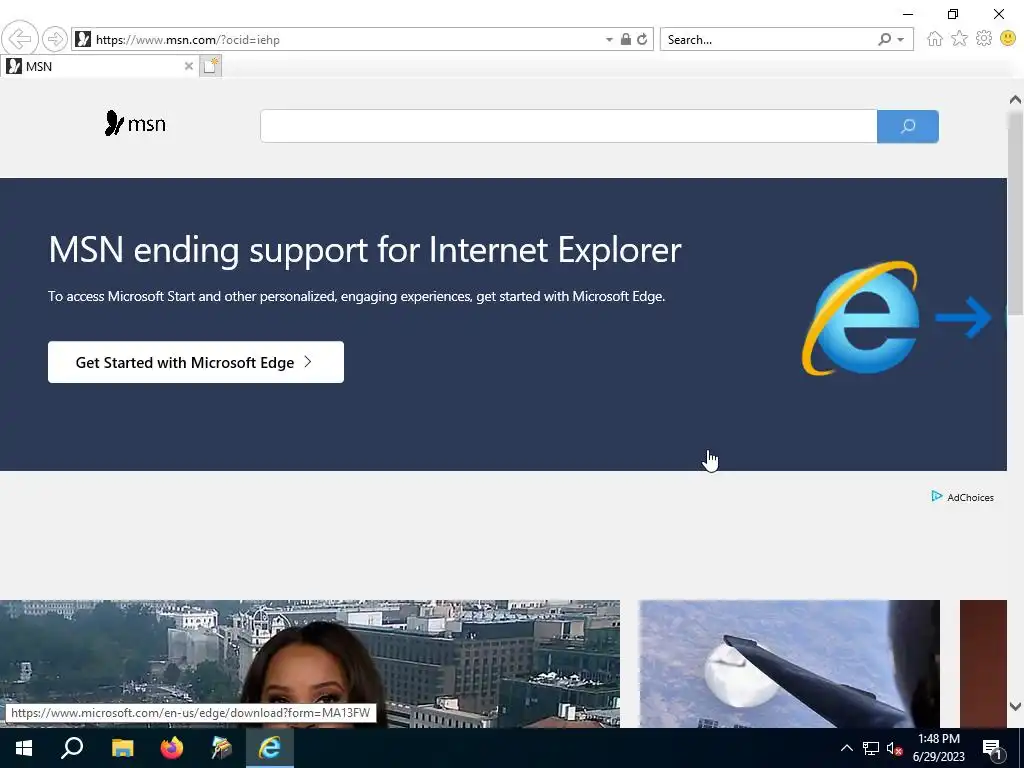The width and height of the screenshot is (1024, 768).
Task: Refresh the page with the reload icon
Action: 642,39
